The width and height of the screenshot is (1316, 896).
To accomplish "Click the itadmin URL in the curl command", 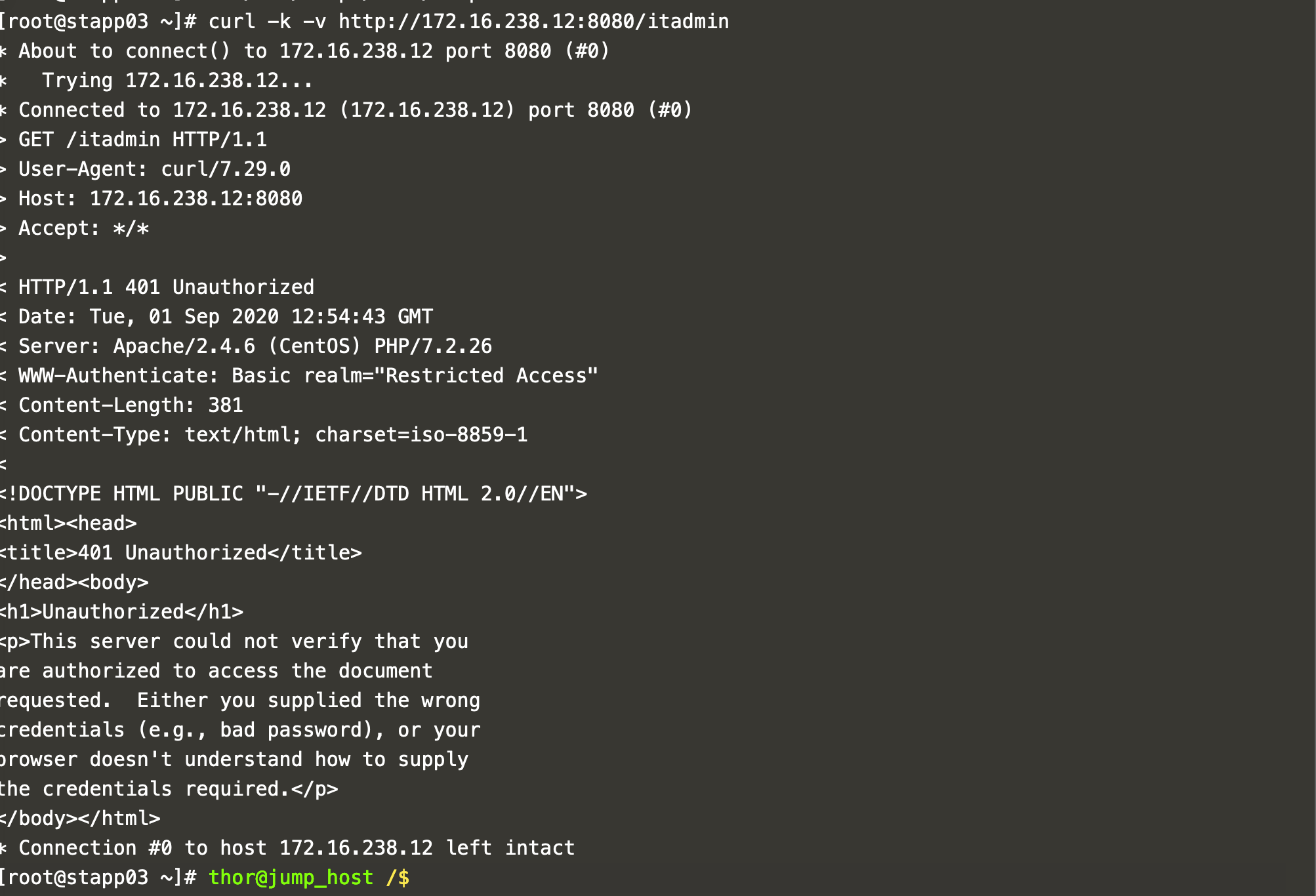I will coord(533,22).
